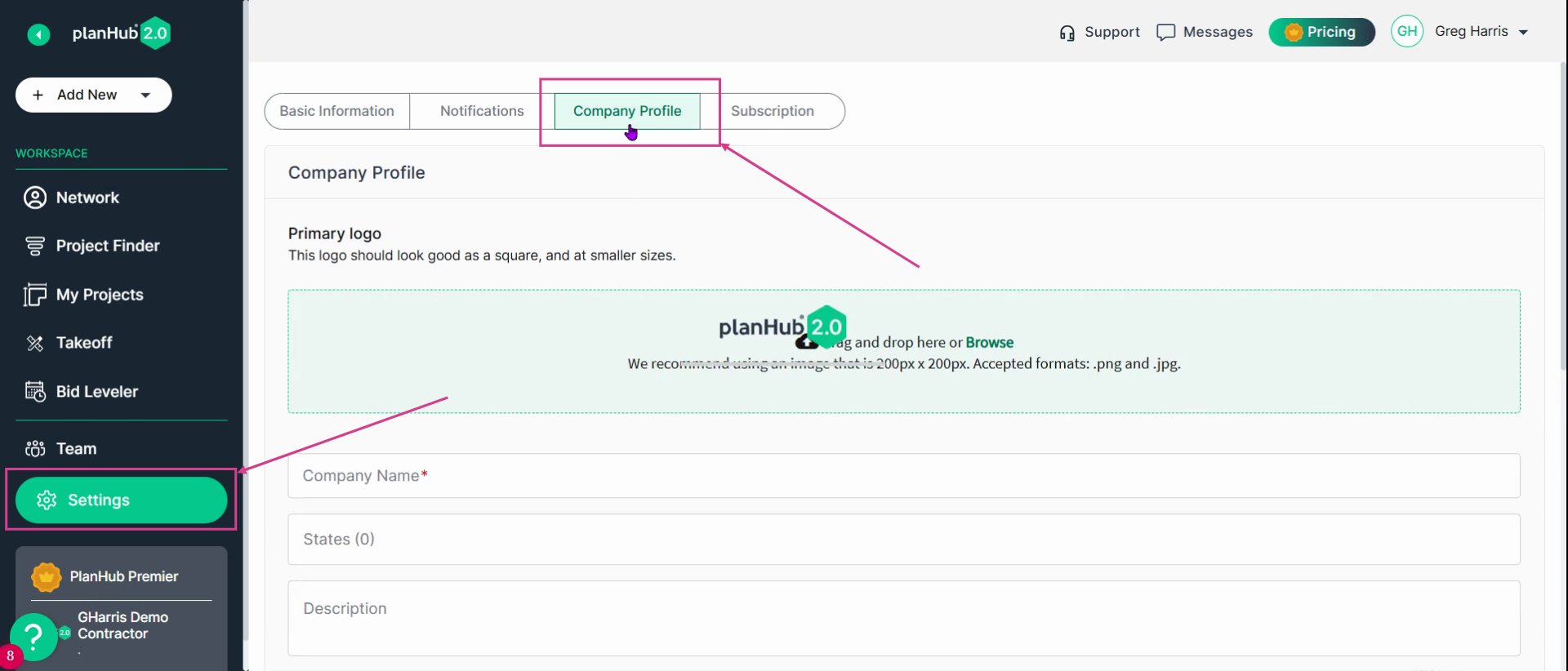The height and width of the screenshot is (671, 1568).
Task: Click the Primary logo heading
Action: [335, 234]
